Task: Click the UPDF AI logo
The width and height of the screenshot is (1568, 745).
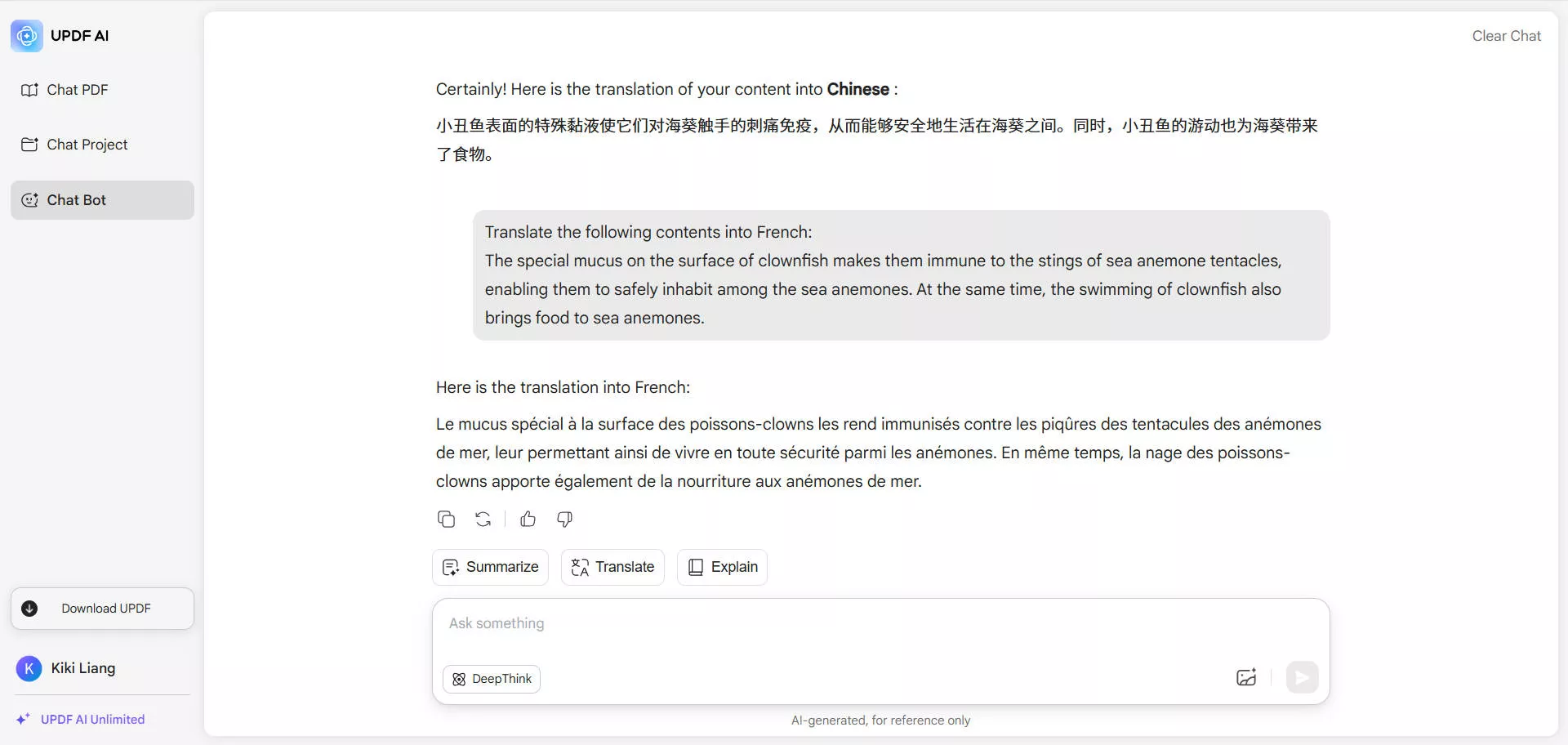Action: coord(25,35)
